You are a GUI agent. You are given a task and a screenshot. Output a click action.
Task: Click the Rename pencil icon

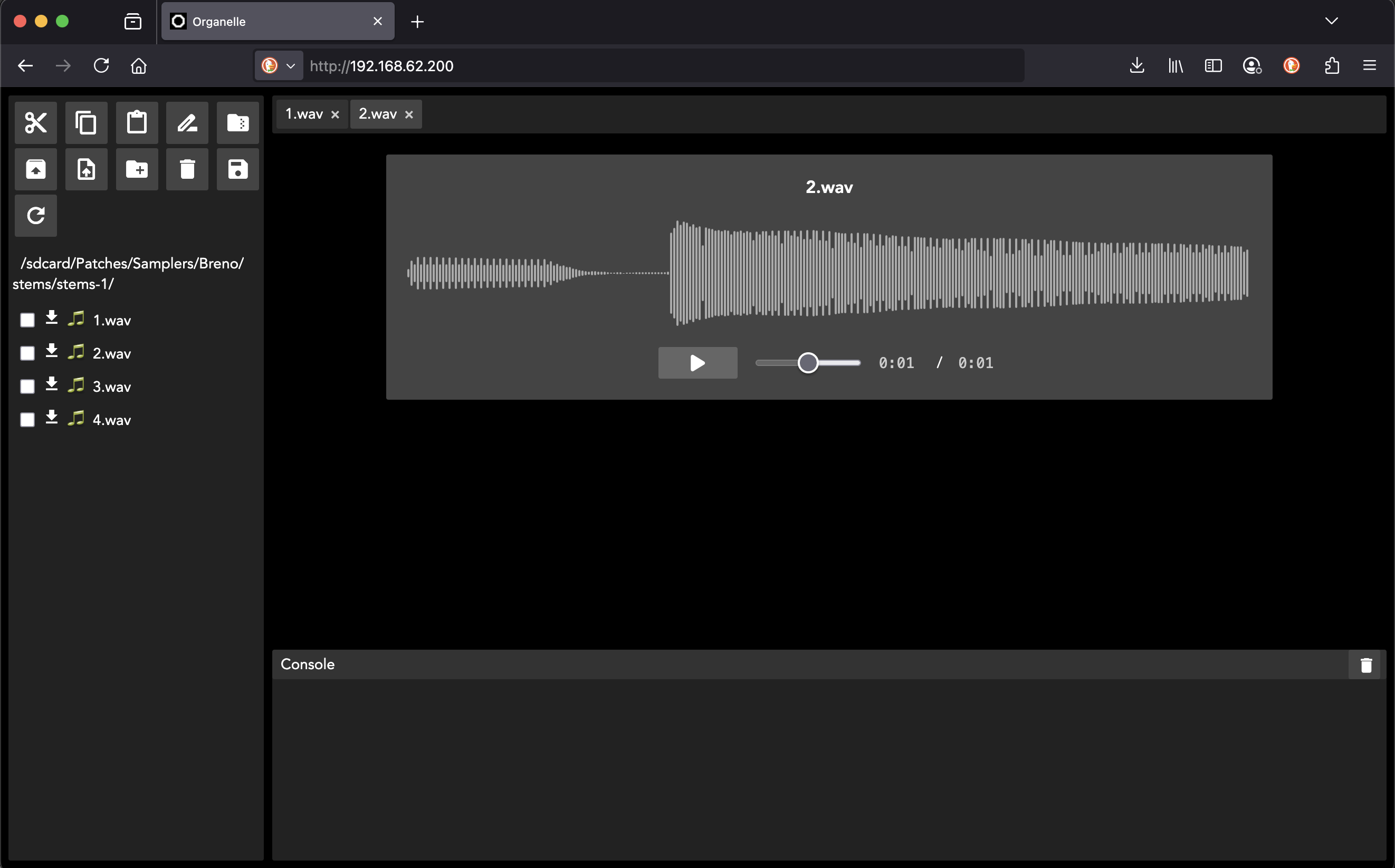[187, 122]
